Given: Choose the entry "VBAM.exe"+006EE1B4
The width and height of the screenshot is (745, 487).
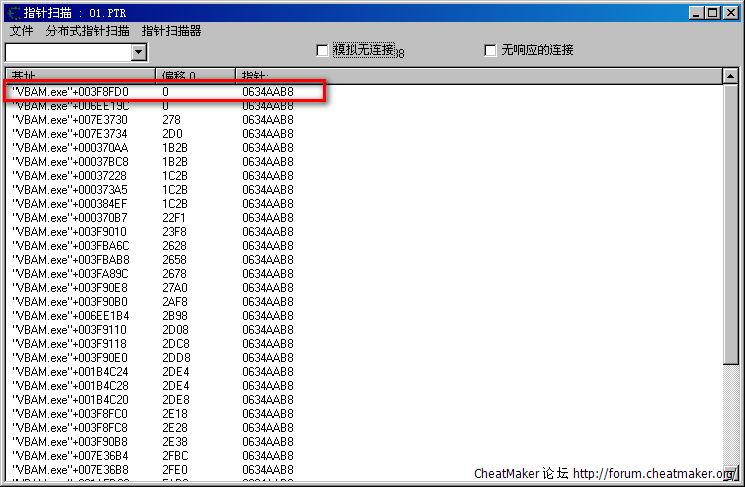Looking at the screenshot, I should click(x=70, y=315).
